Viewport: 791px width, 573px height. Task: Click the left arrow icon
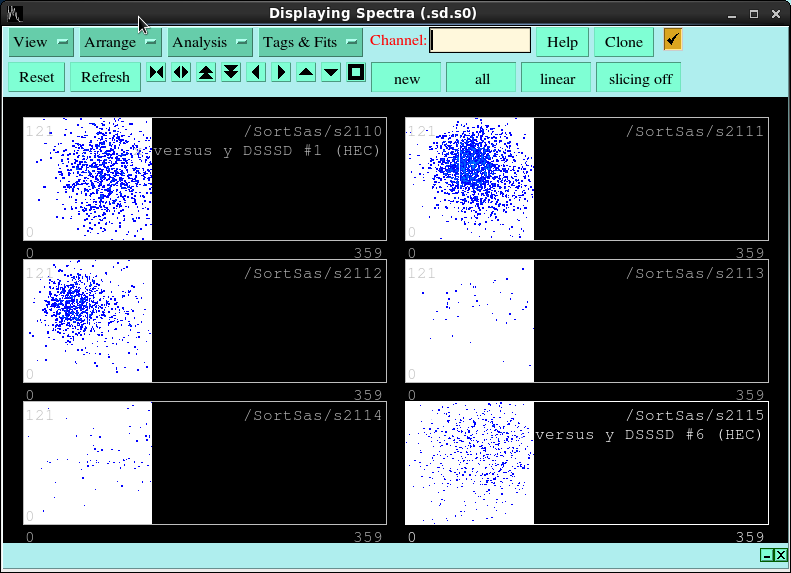(x=256, y=73)
